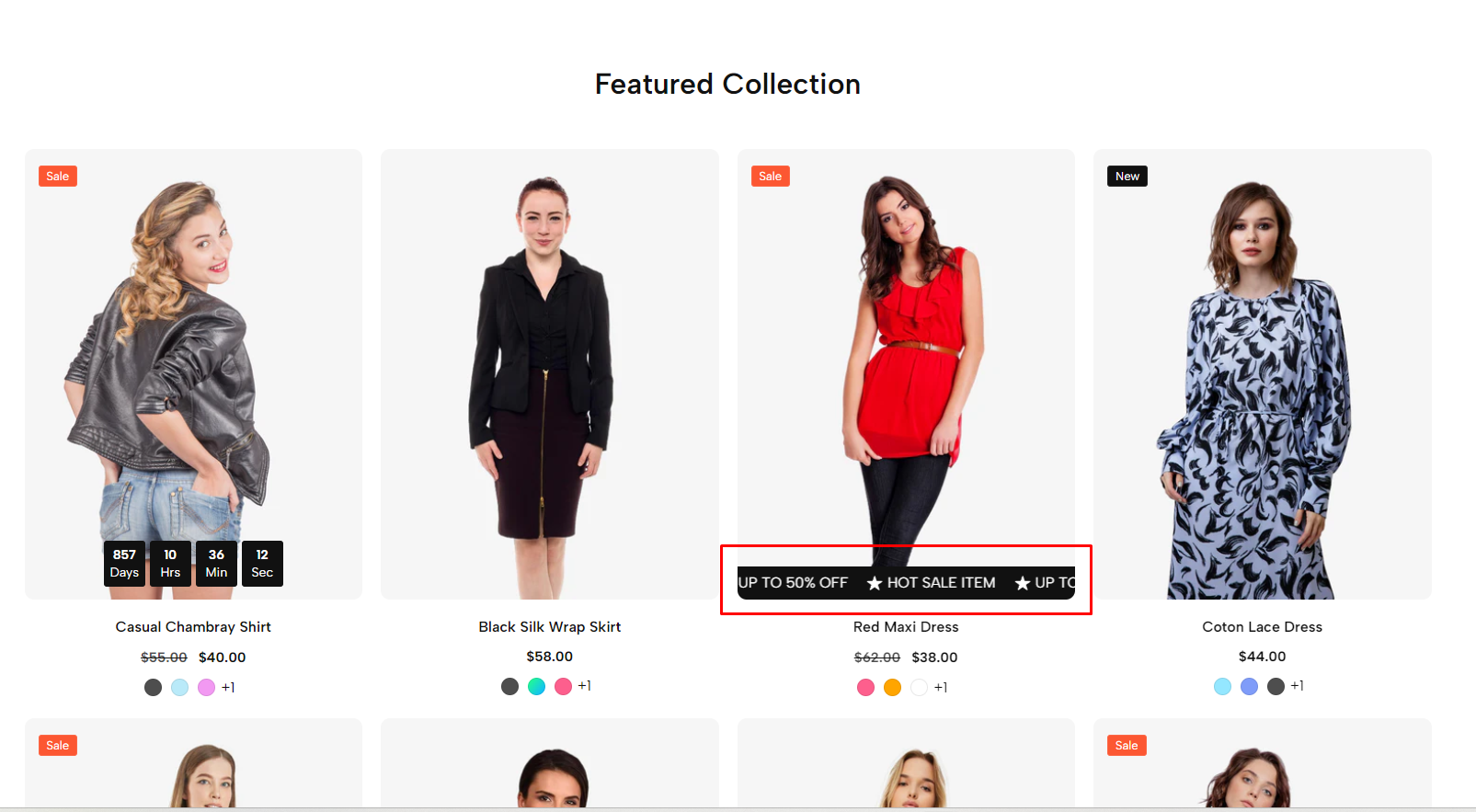Click the Sale badge on the Red Maxi Dress

coord(771,177)
